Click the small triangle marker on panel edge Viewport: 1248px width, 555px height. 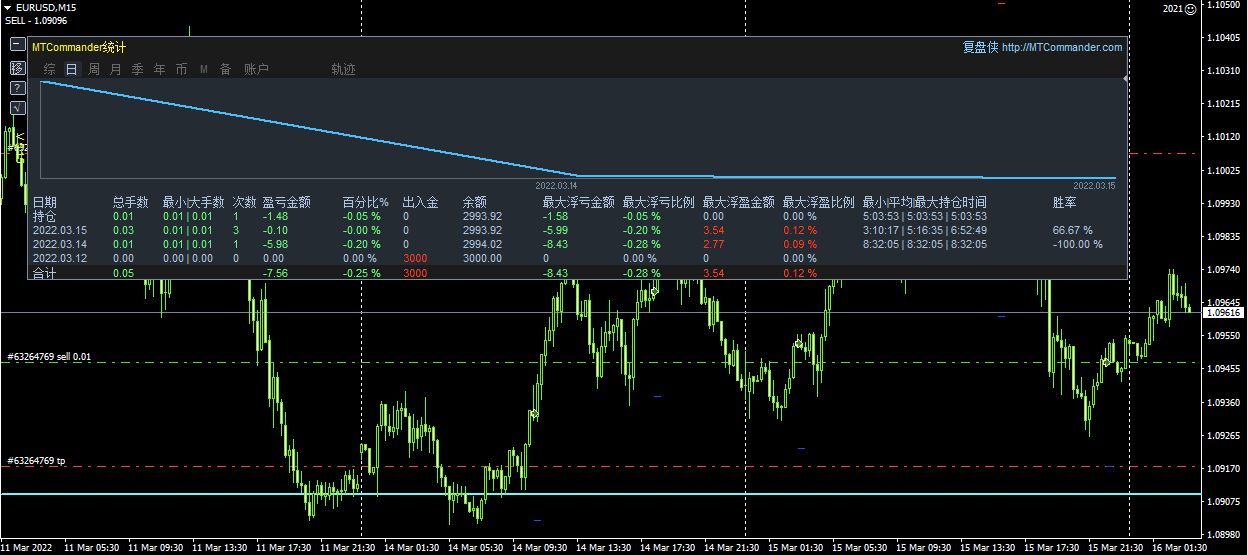(x=1126, y=78)
